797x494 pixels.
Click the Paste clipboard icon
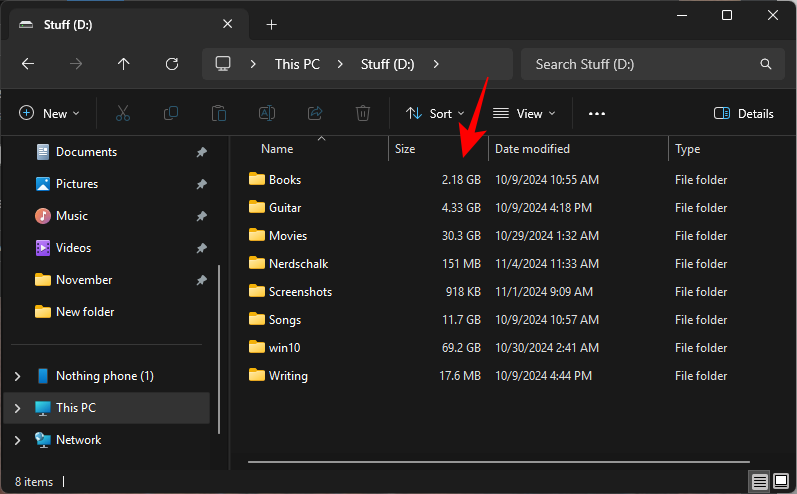pyautogui.click(x=219, y=114)
